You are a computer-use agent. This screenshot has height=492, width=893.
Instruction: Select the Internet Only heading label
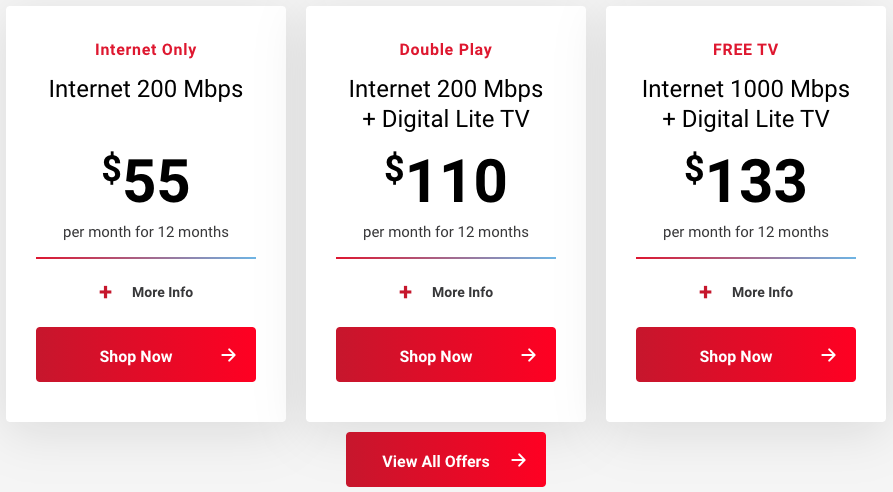(146, 50)
